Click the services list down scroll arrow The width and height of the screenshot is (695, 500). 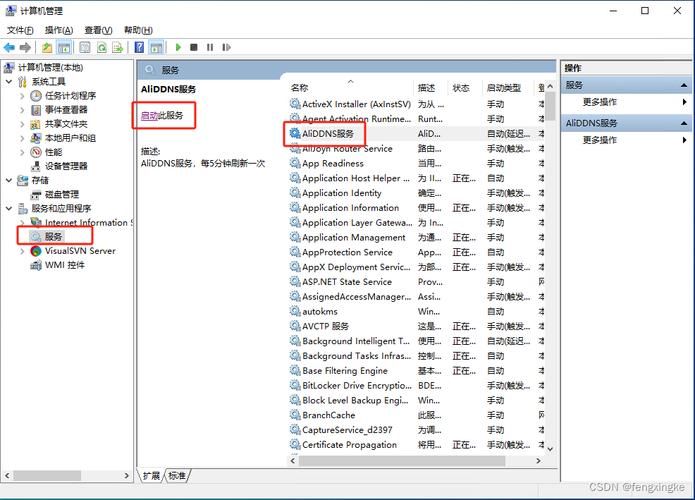(x=550, y=449)
